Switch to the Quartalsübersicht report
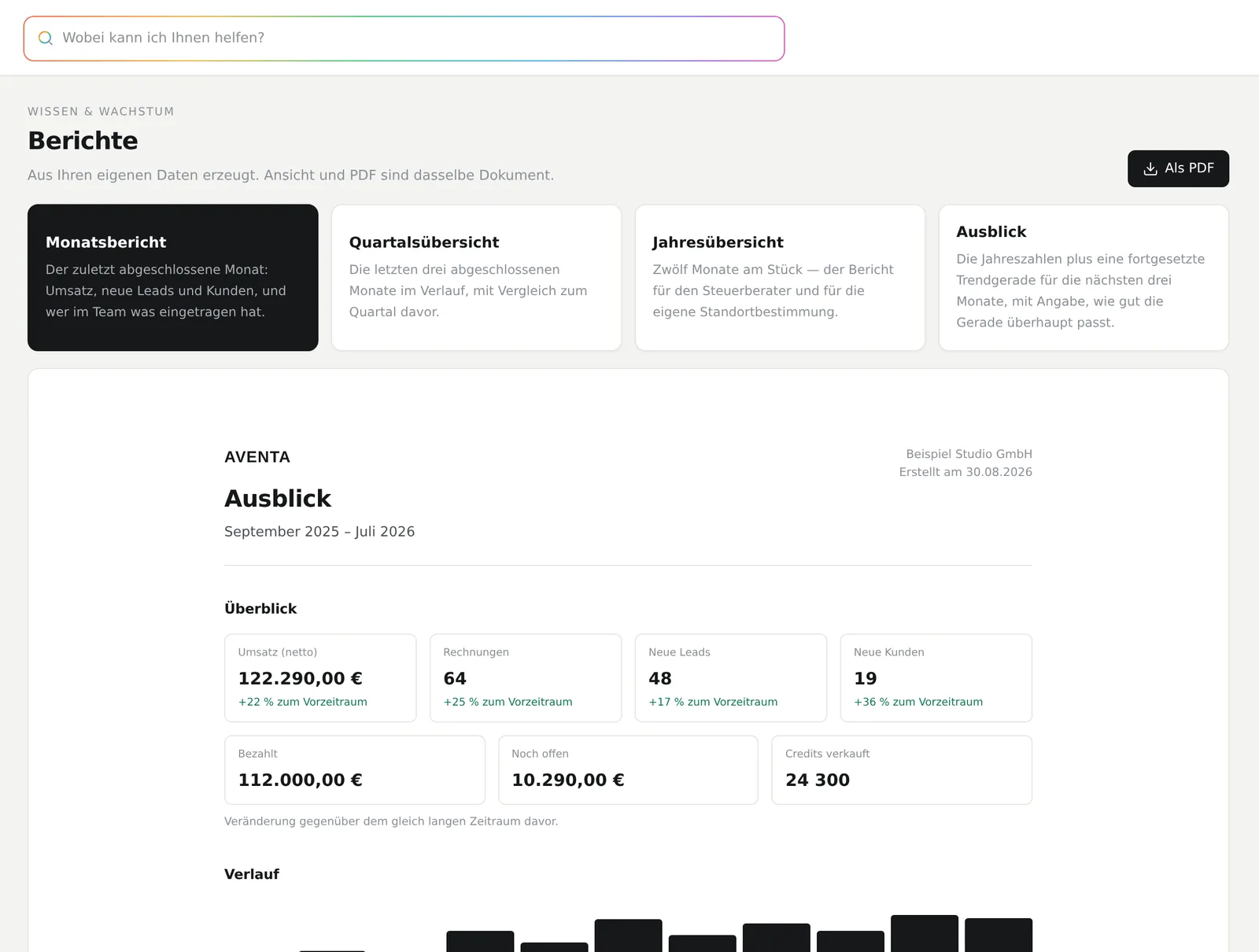This screenshot has height=952, width=1259. click(476, 278)
